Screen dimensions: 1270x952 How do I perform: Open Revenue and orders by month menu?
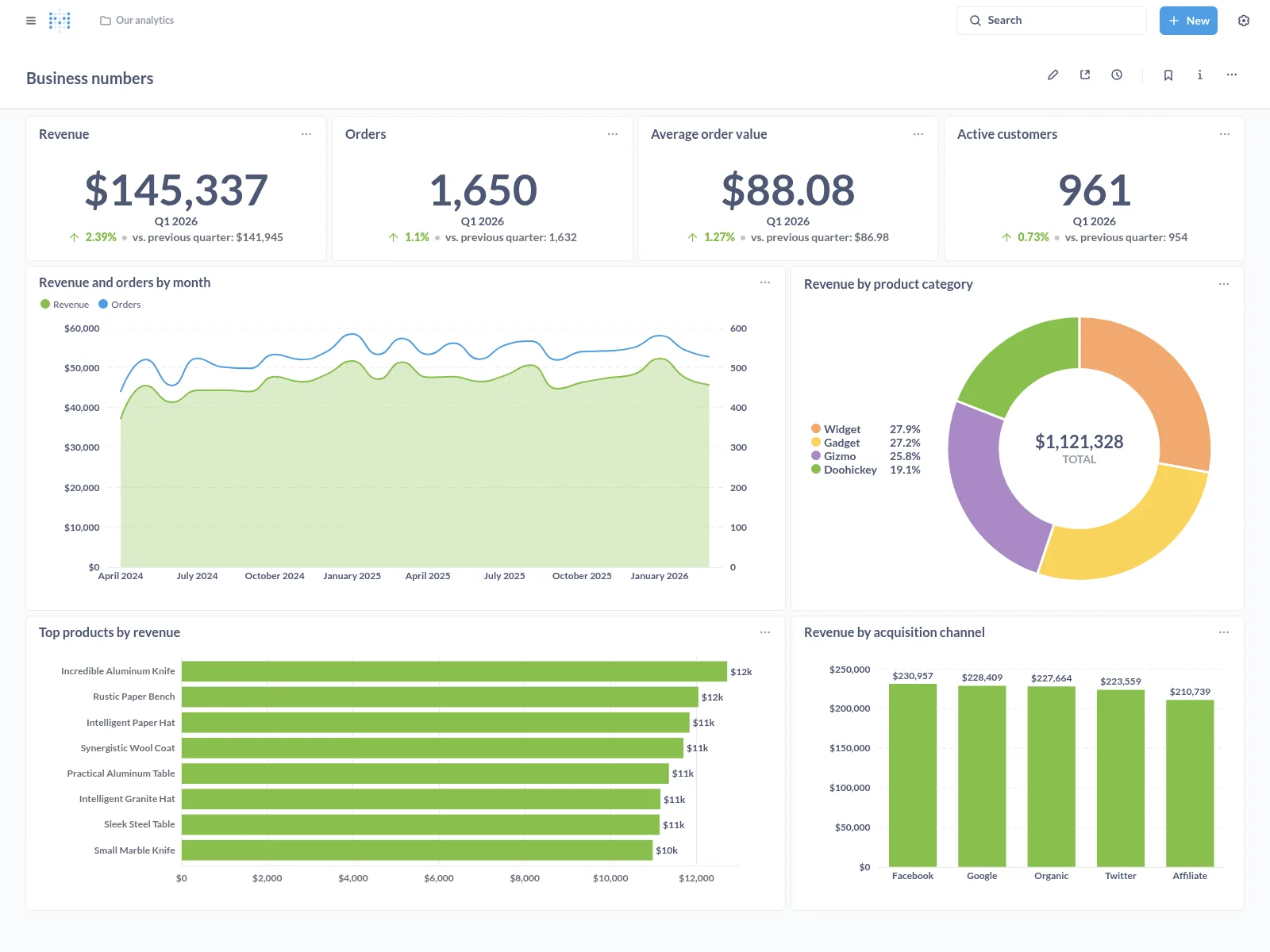[x=765, y=282]
